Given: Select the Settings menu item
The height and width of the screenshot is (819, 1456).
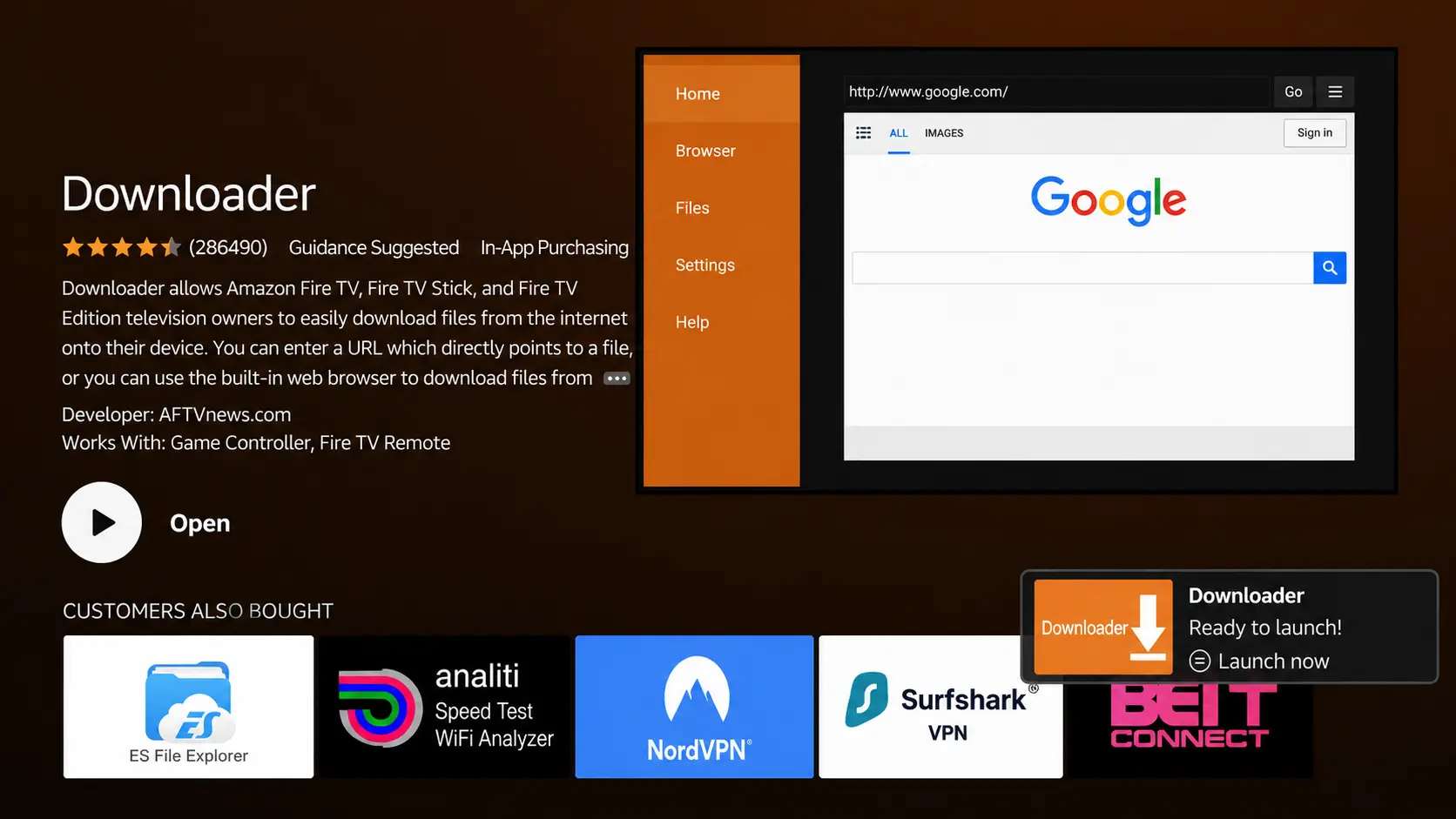Looking at the screenshot, I should tap(705, 265).
